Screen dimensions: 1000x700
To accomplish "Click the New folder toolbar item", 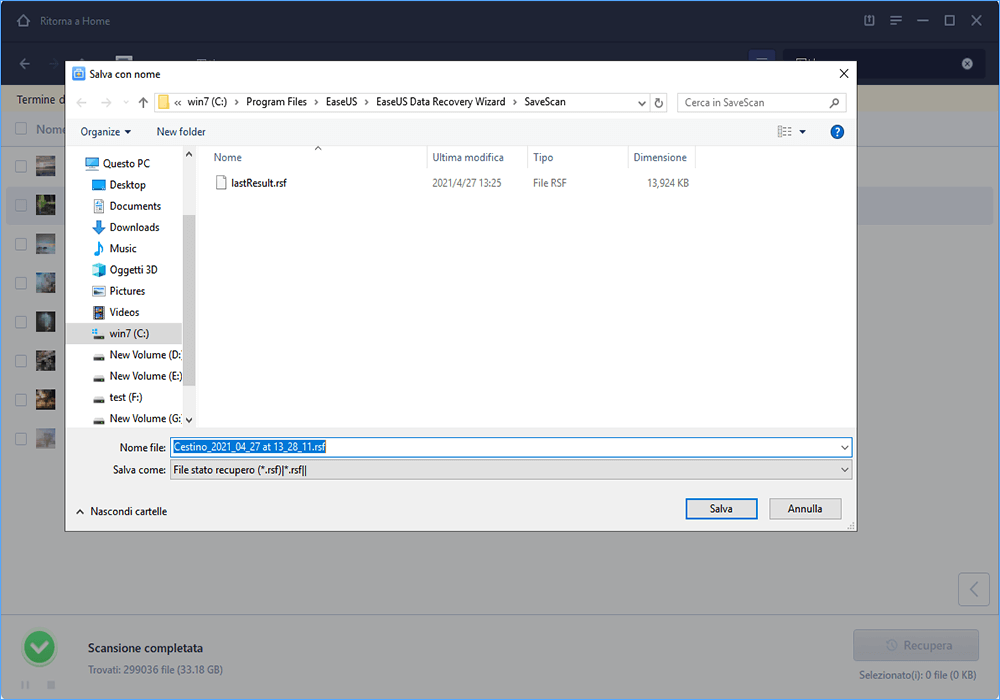I will pyautogui.click(x=181, y=132).
